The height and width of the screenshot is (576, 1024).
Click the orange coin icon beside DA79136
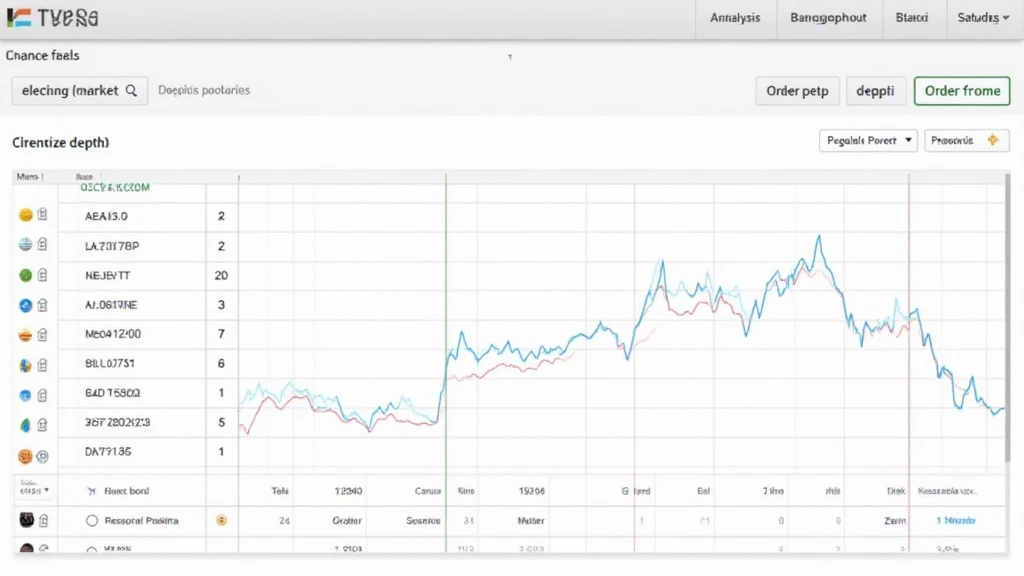[x=26, y=456]
